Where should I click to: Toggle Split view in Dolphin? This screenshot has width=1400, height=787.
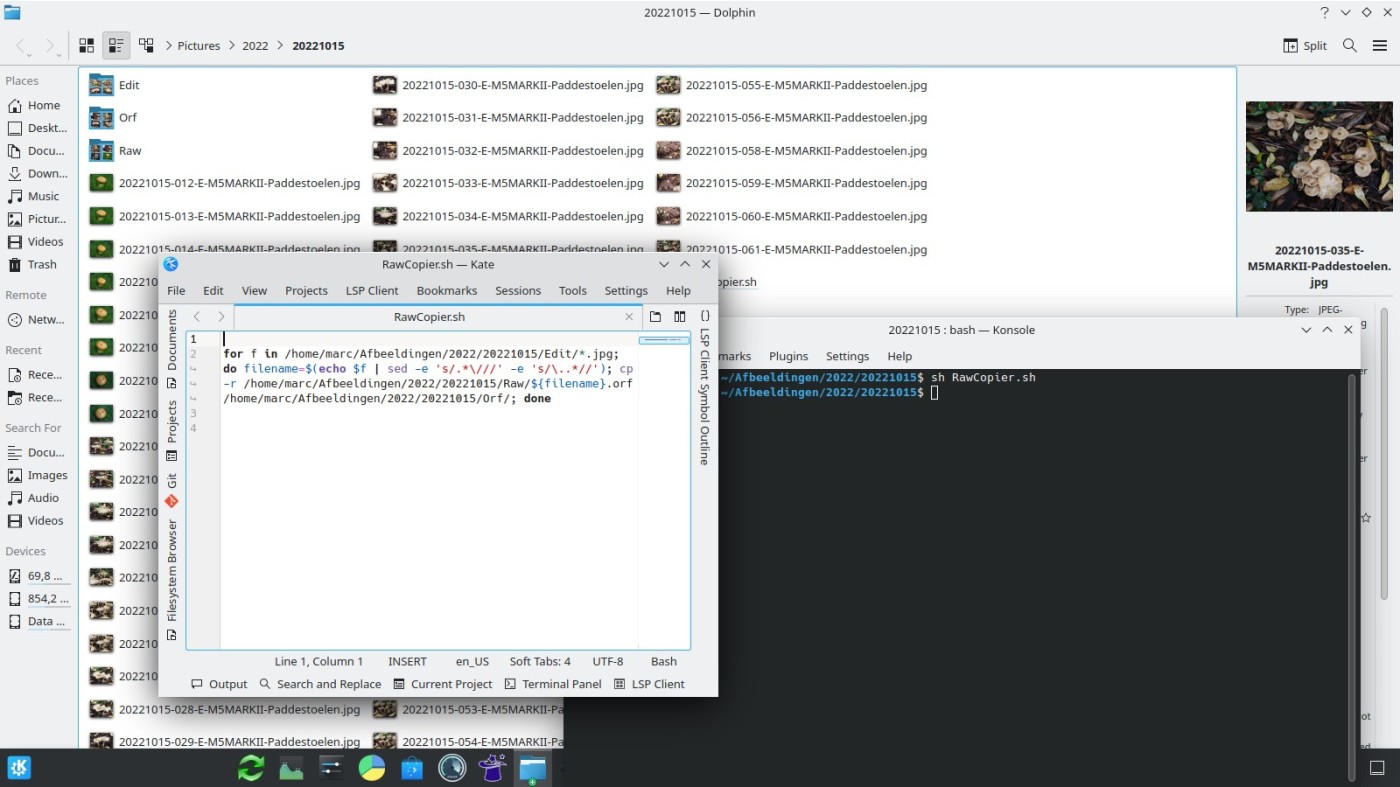(x=1305, y=46)
